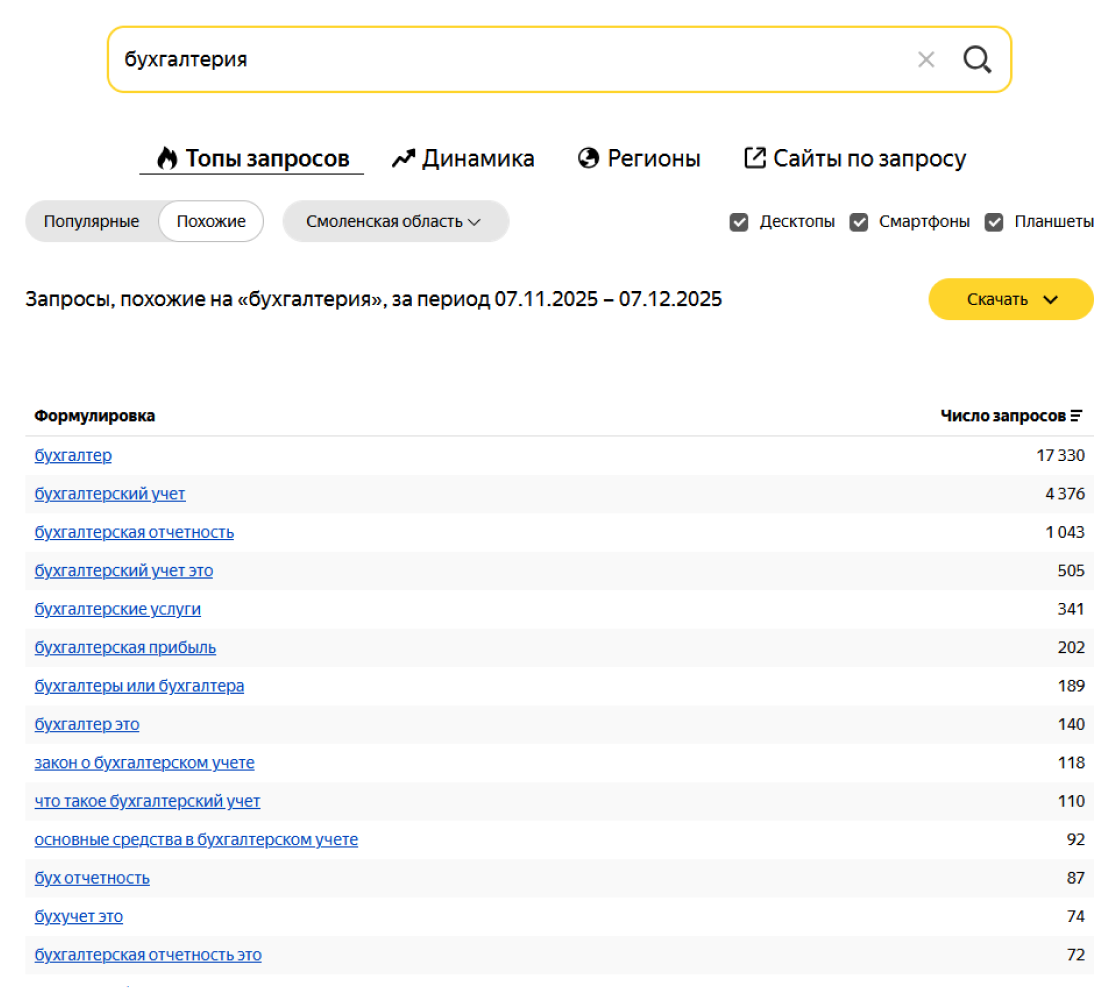
Task: Open the бухгалтерский учет это link
Action: (x=124, y=571)
